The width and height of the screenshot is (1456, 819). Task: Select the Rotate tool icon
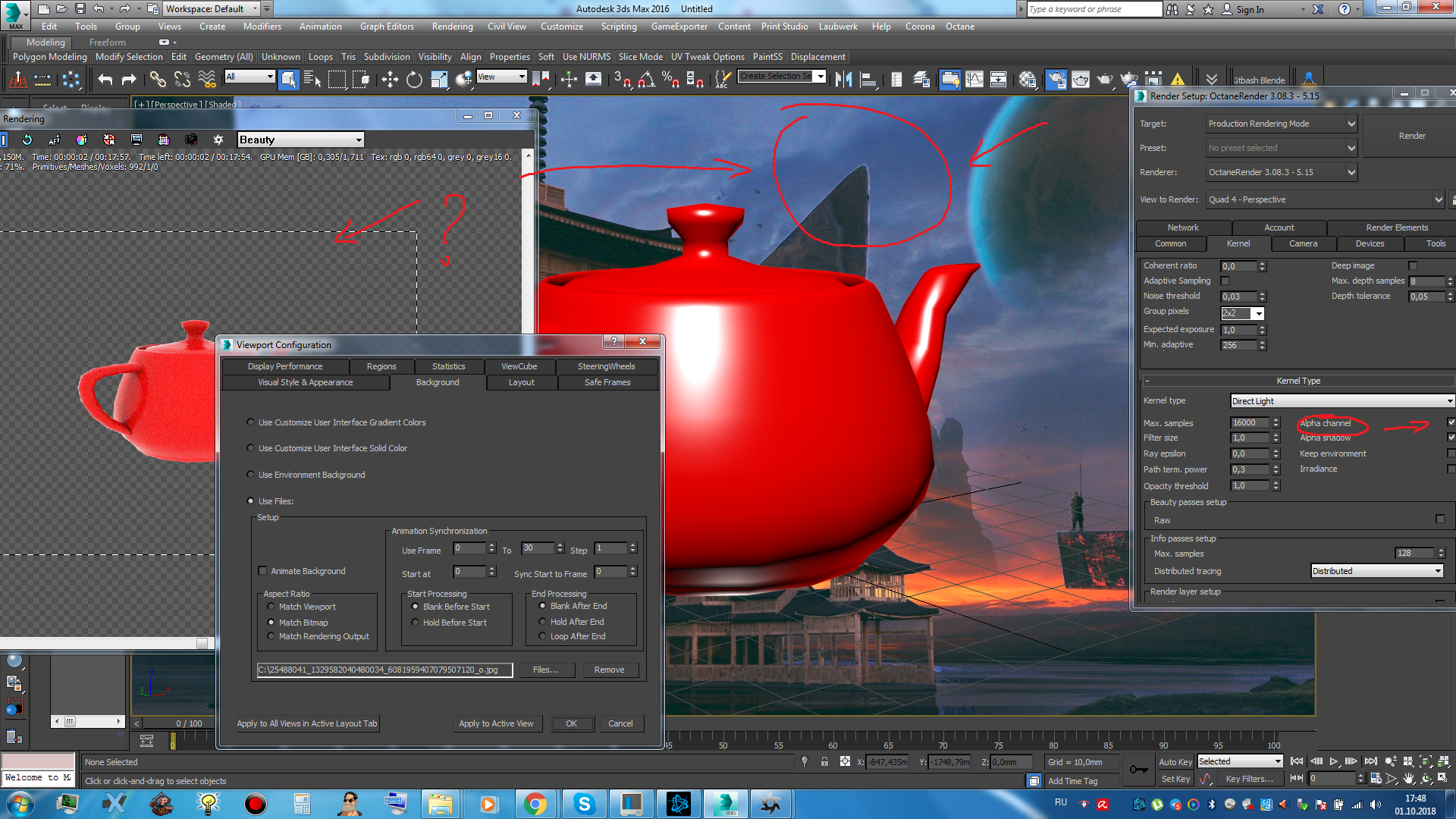click(x=414, y=80)
